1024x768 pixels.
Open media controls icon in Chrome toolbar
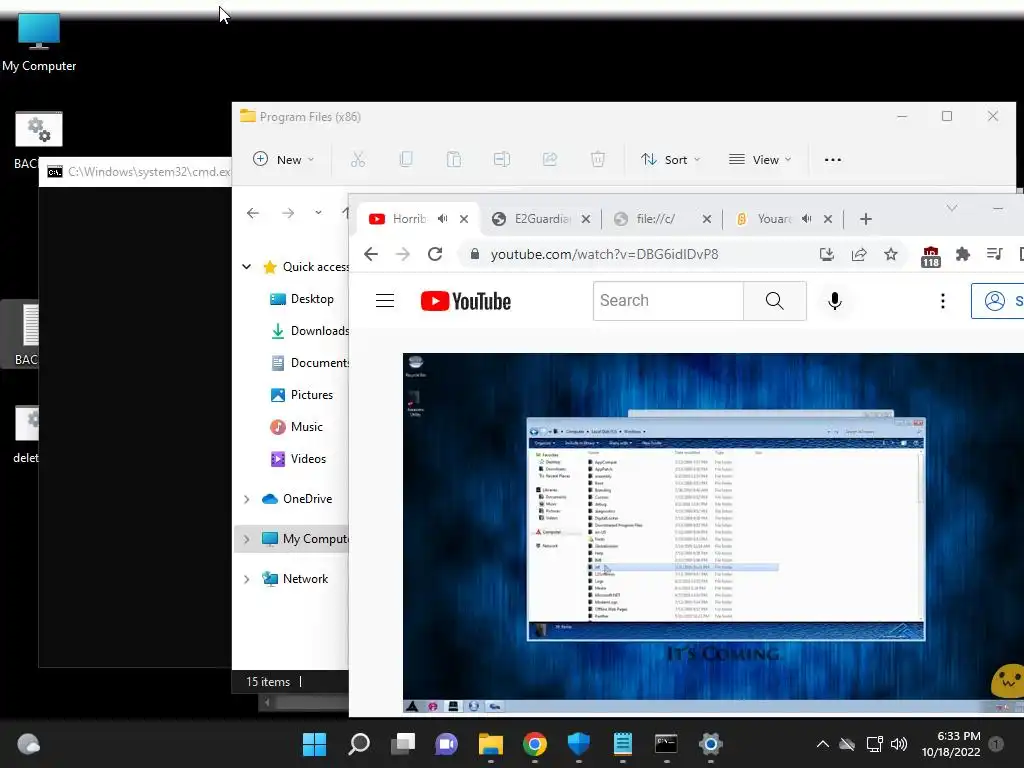[995, 254]
